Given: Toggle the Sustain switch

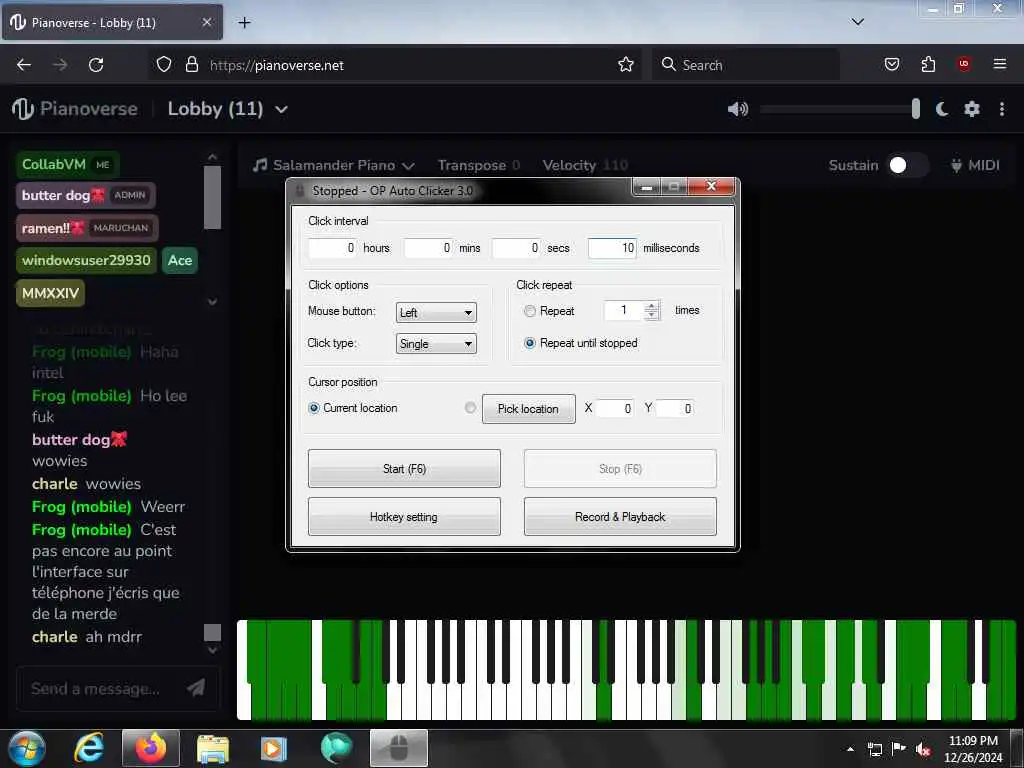Looking at the screenshot, I should 908,165.
